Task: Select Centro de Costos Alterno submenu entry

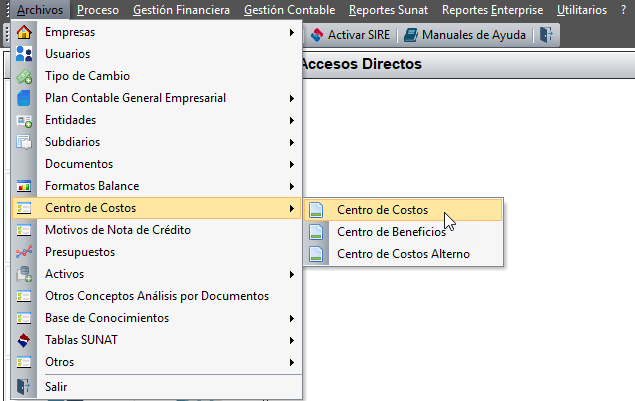Action: click(x=403, y=254)
